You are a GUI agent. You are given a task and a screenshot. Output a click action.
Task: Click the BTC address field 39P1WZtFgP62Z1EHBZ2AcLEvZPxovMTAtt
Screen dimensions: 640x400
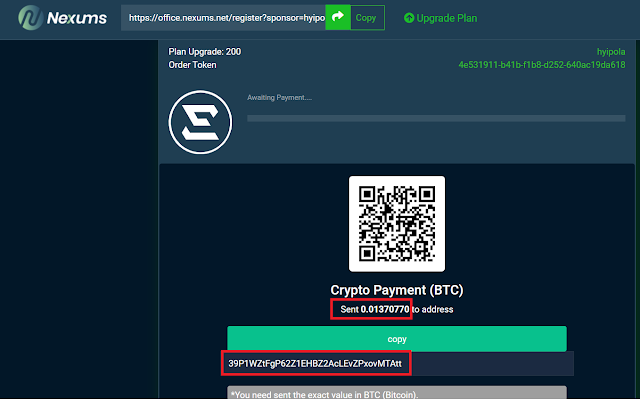pos(398,363)
